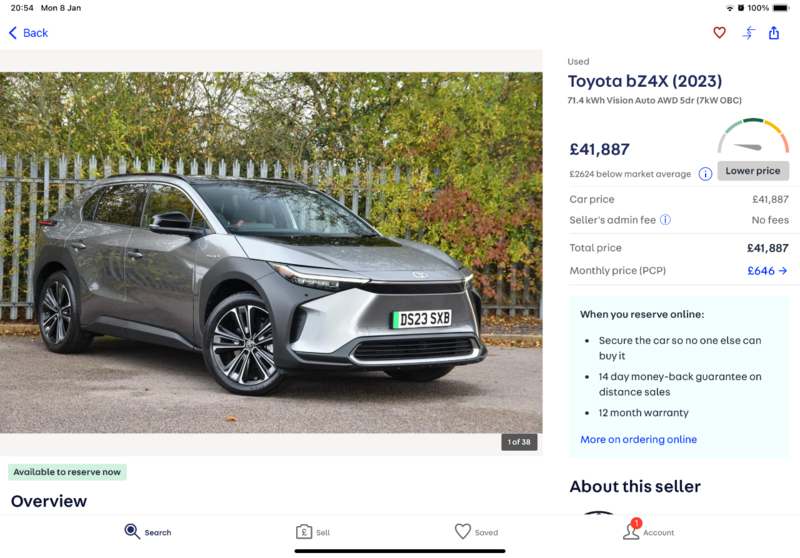Open info icon next to Seller's admin fee
800x558 pixels.
pos(665,220)
